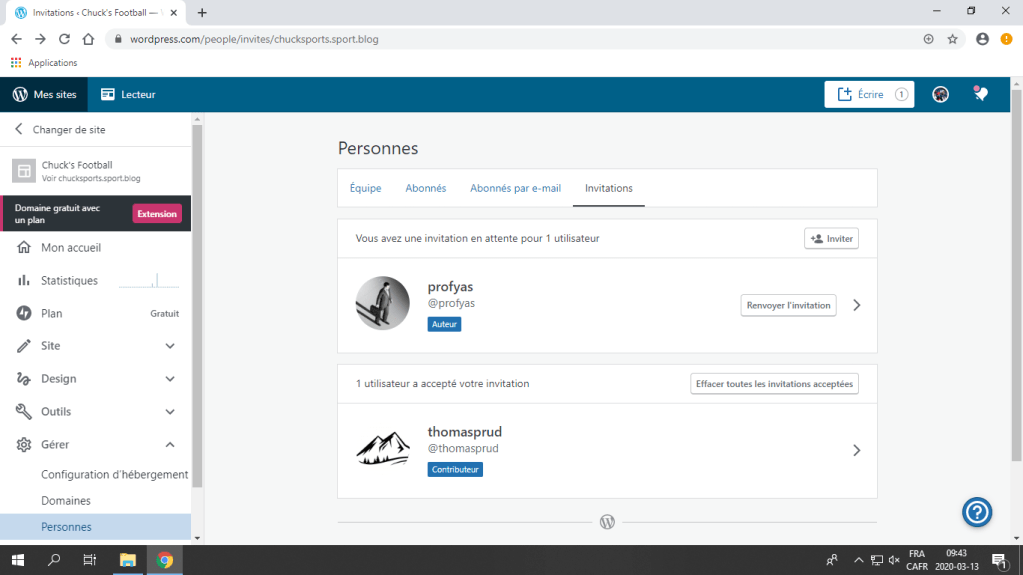Bookmark this page with the star icon

(952, 39)
